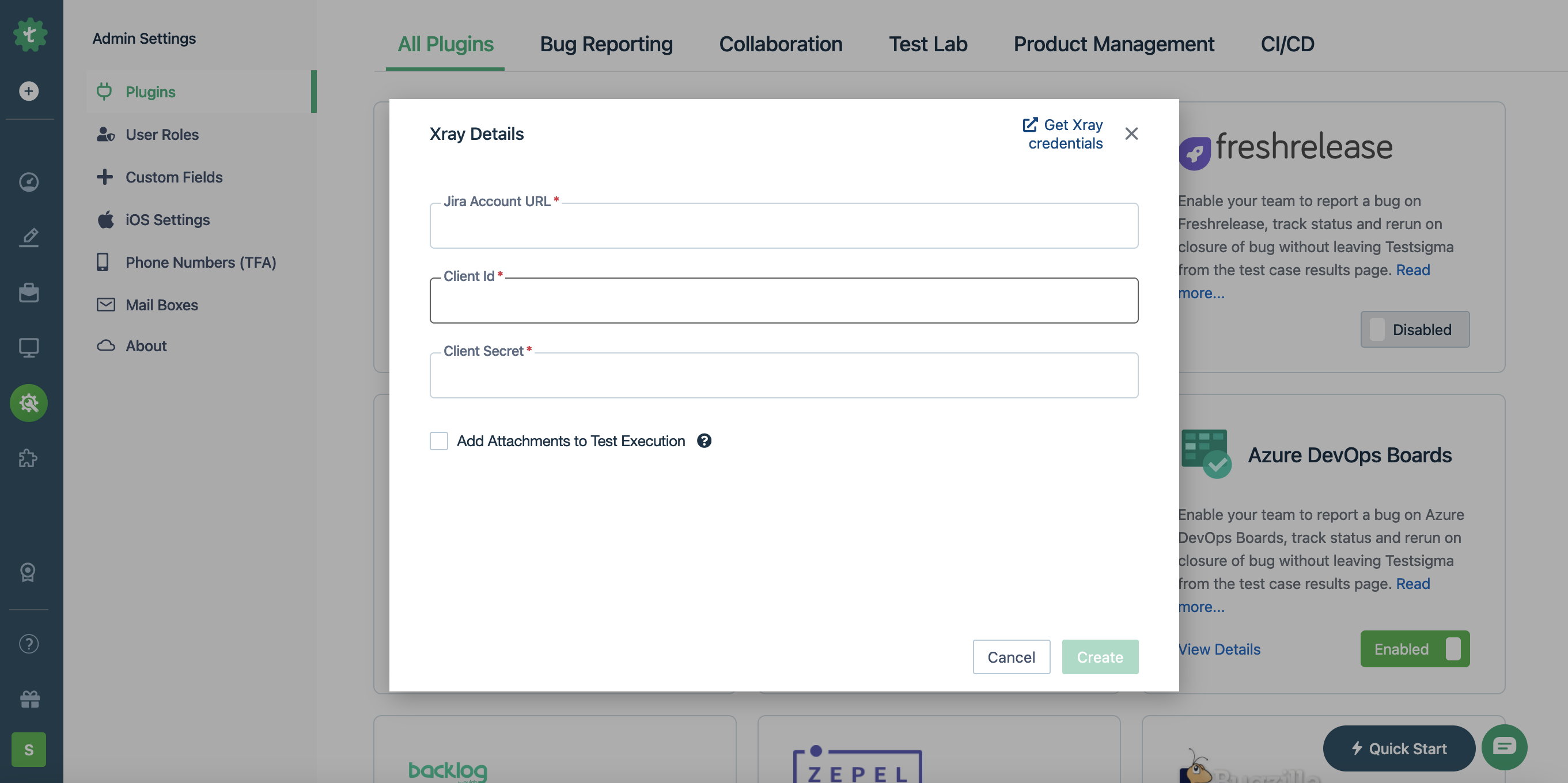
Task: Click View Details for Azure DevOps Boards
Action: [1219, 649]
